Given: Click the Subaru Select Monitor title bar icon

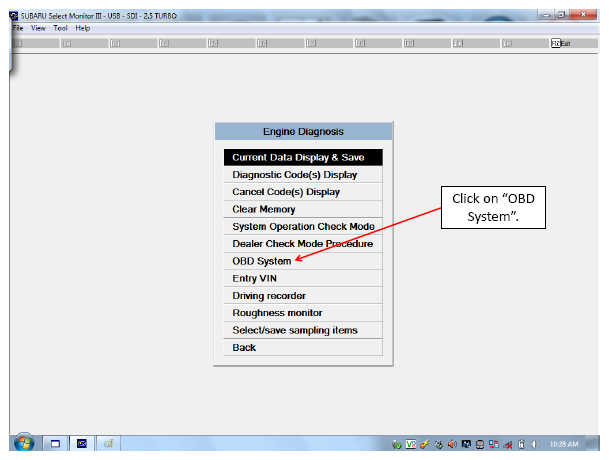Looking at the screenshot, I should 14,16.
